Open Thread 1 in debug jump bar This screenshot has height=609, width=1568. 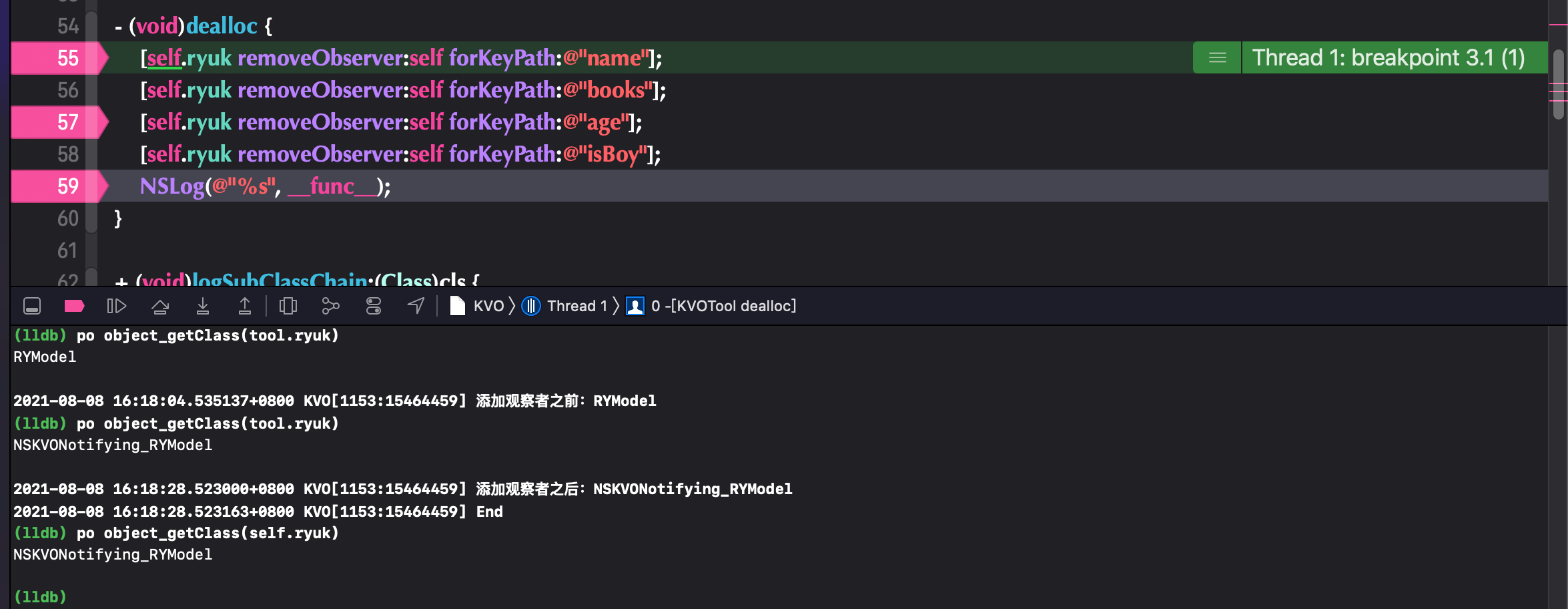point(564,306)
